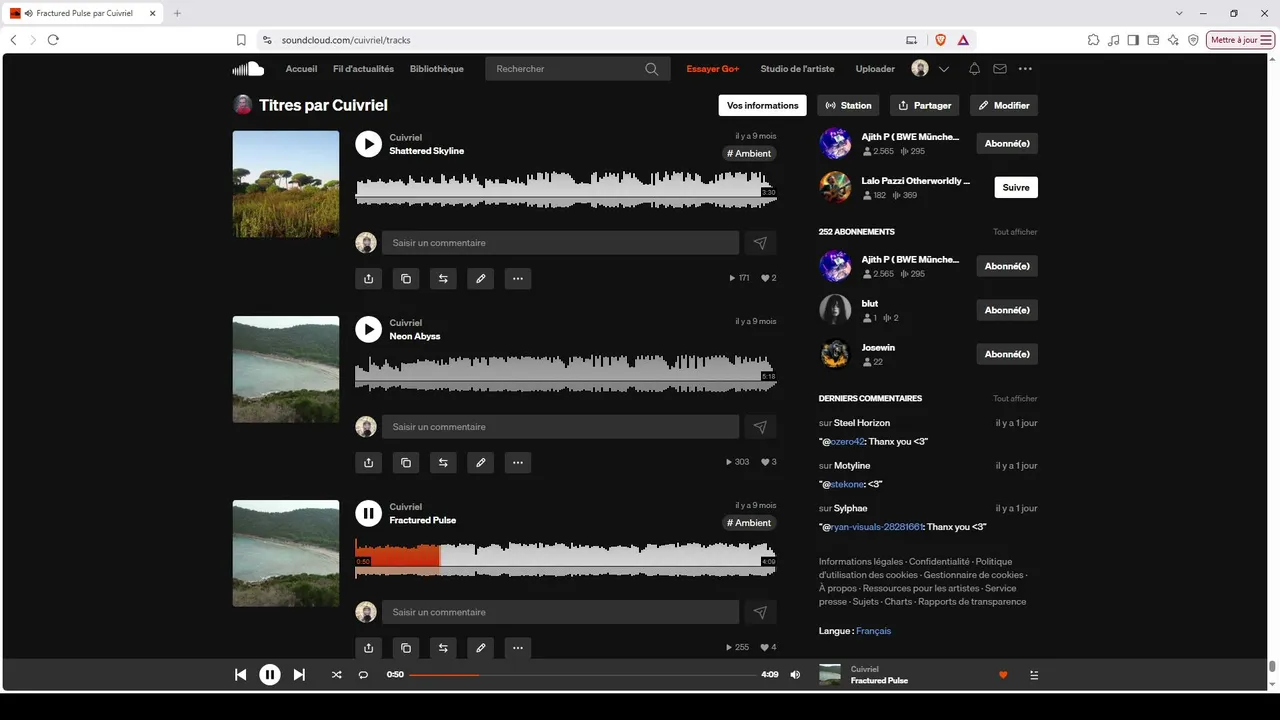Screen dimensions: 1280x720
Task: Click the search magnifier icon
Action: click(x=652, y=69)
